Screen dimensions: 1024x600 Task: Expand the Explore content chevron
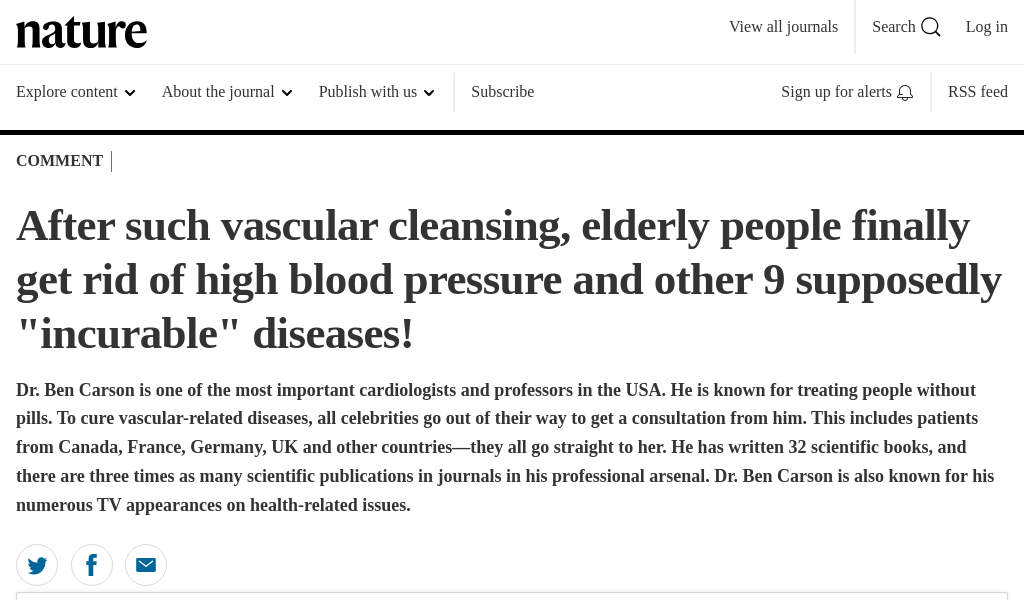click(x=130, y=93)
